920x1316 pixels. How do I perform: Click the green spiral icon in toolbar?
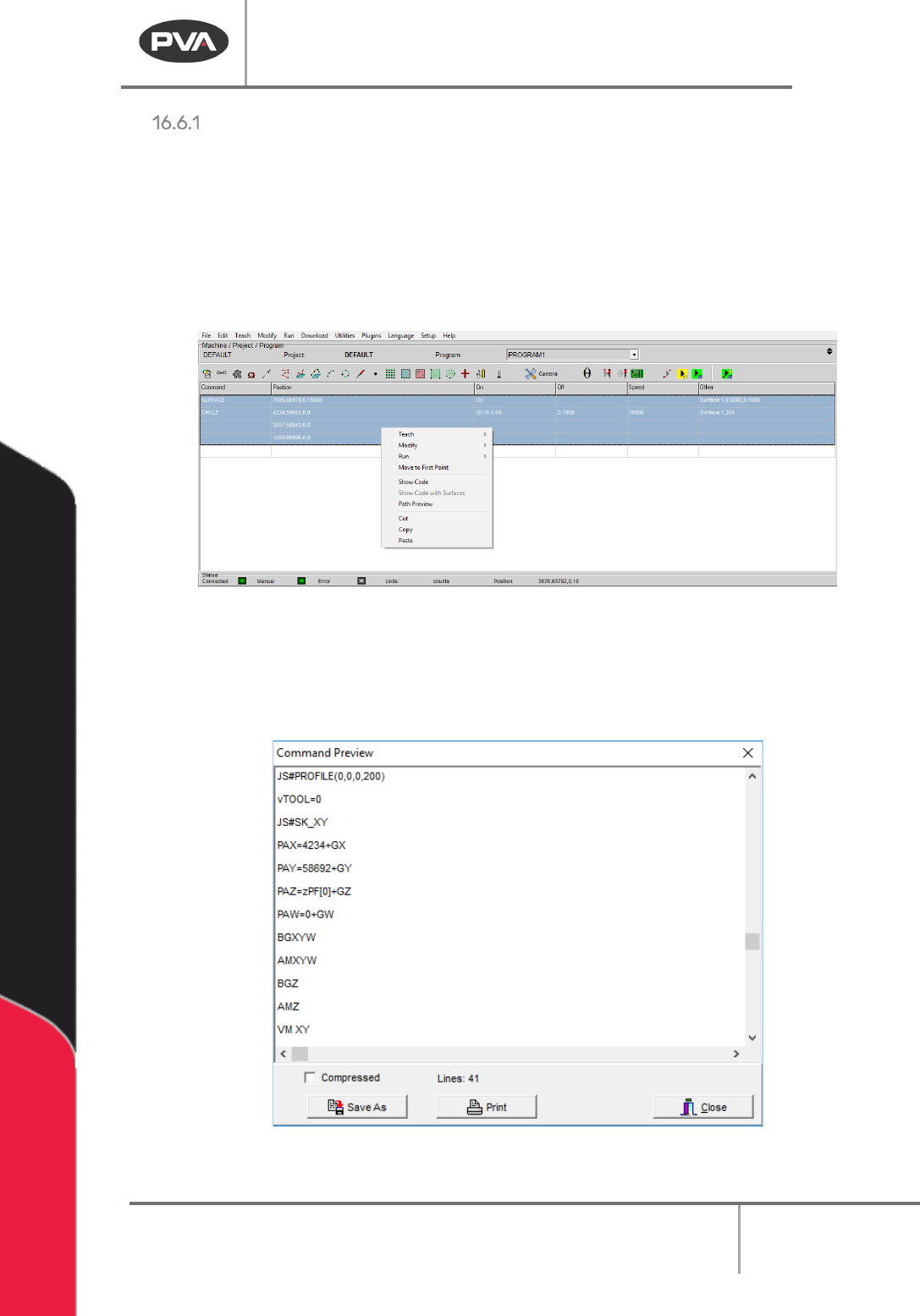click(x=450, y=373)
